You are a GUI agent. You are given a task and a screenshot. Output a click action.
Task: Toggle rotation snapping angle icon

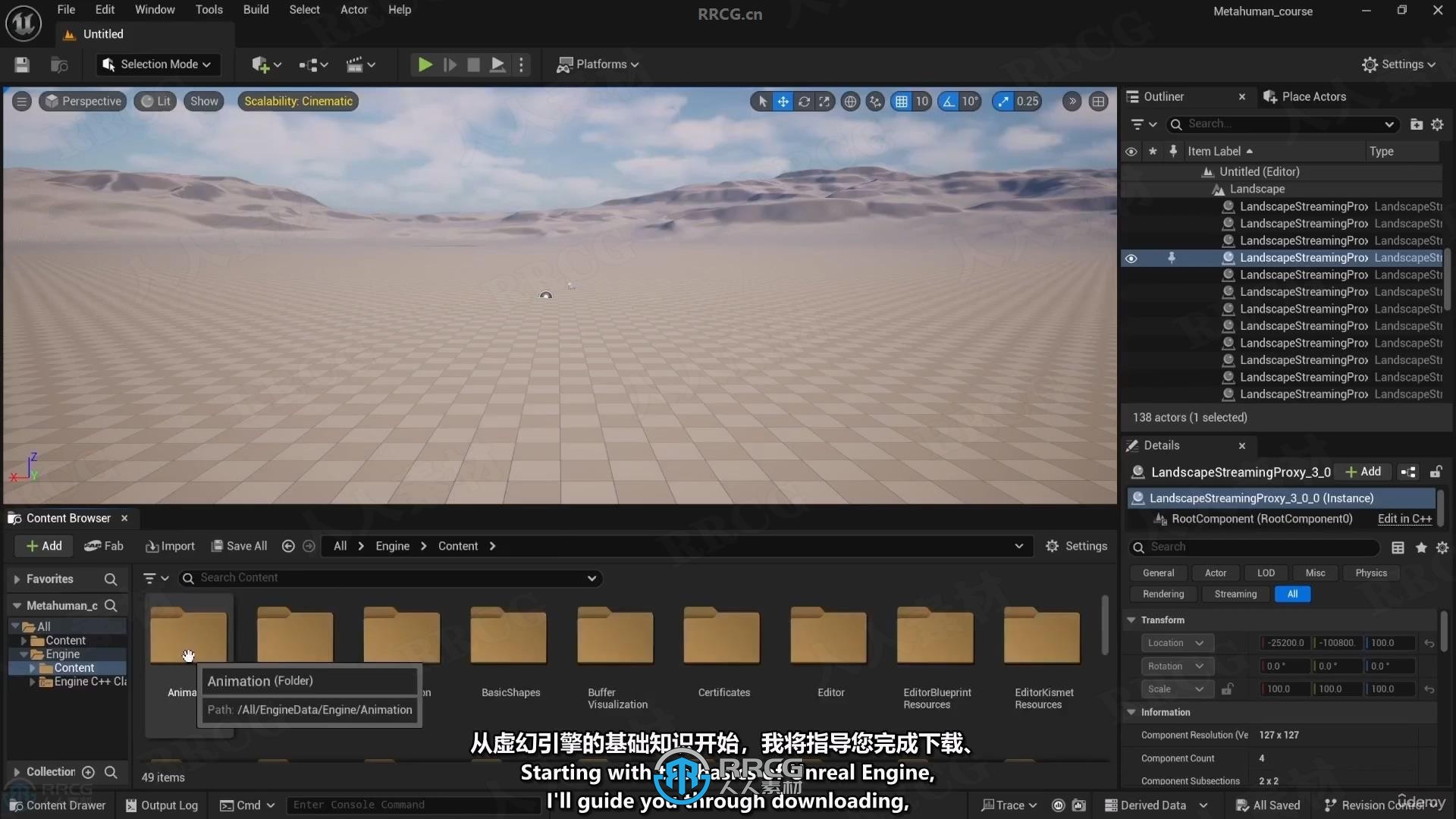pyautogui.click(x=949, y=101)
